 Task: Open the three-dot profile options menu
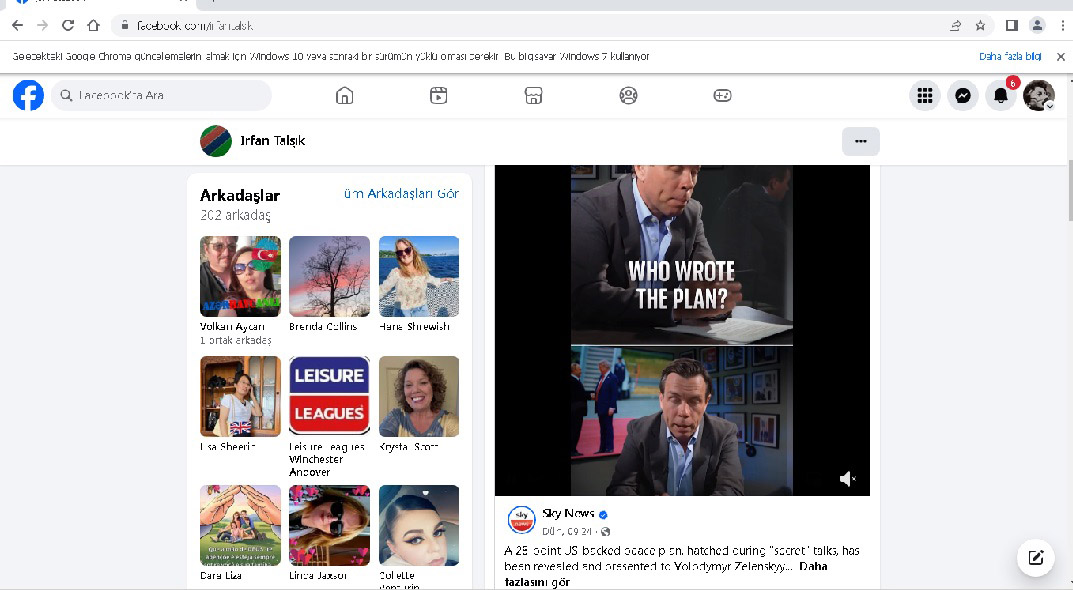click(860, 141)
